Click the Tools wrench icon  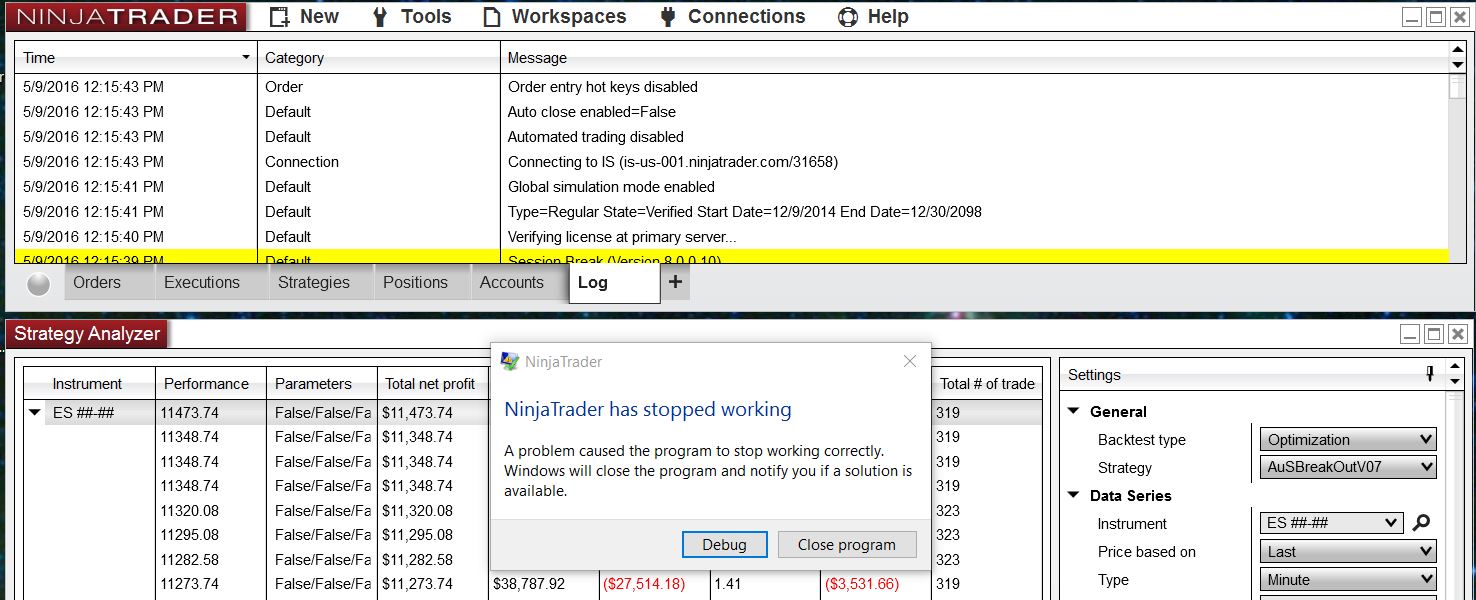(x=380, y=17)
